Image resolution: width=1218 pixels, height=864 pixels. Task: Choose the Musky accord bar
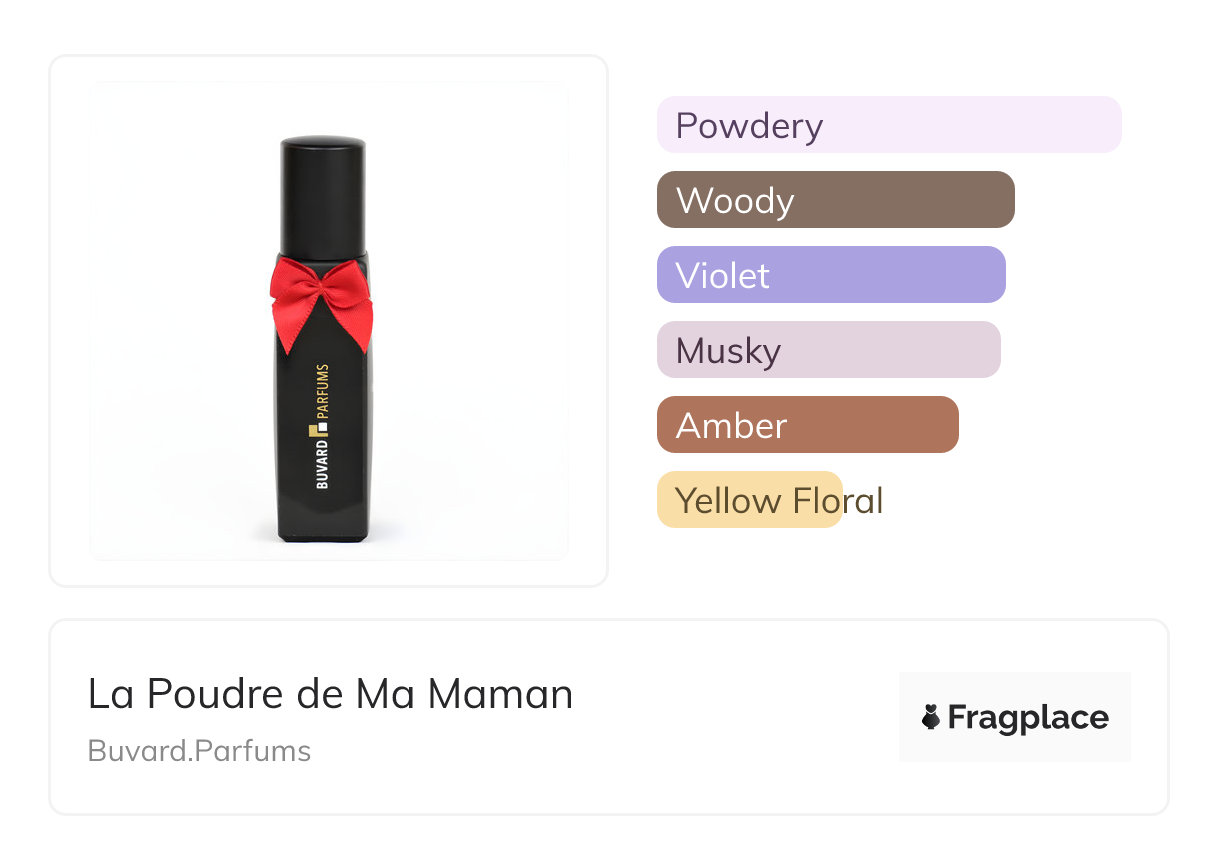(x=828, y=350)
